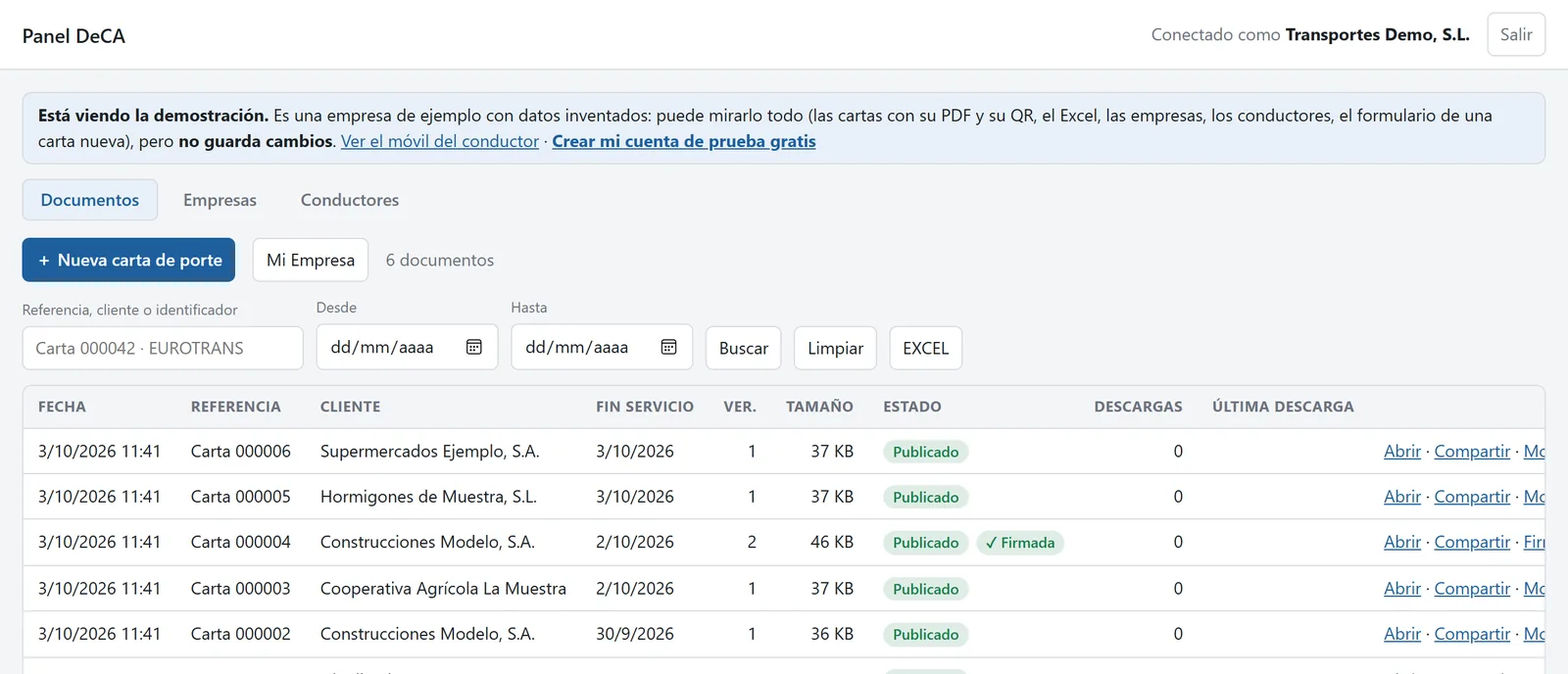The height and width of the screenshot is (674, 1568).
Task: Log out using the Salir button
Action: [1516, 34]
